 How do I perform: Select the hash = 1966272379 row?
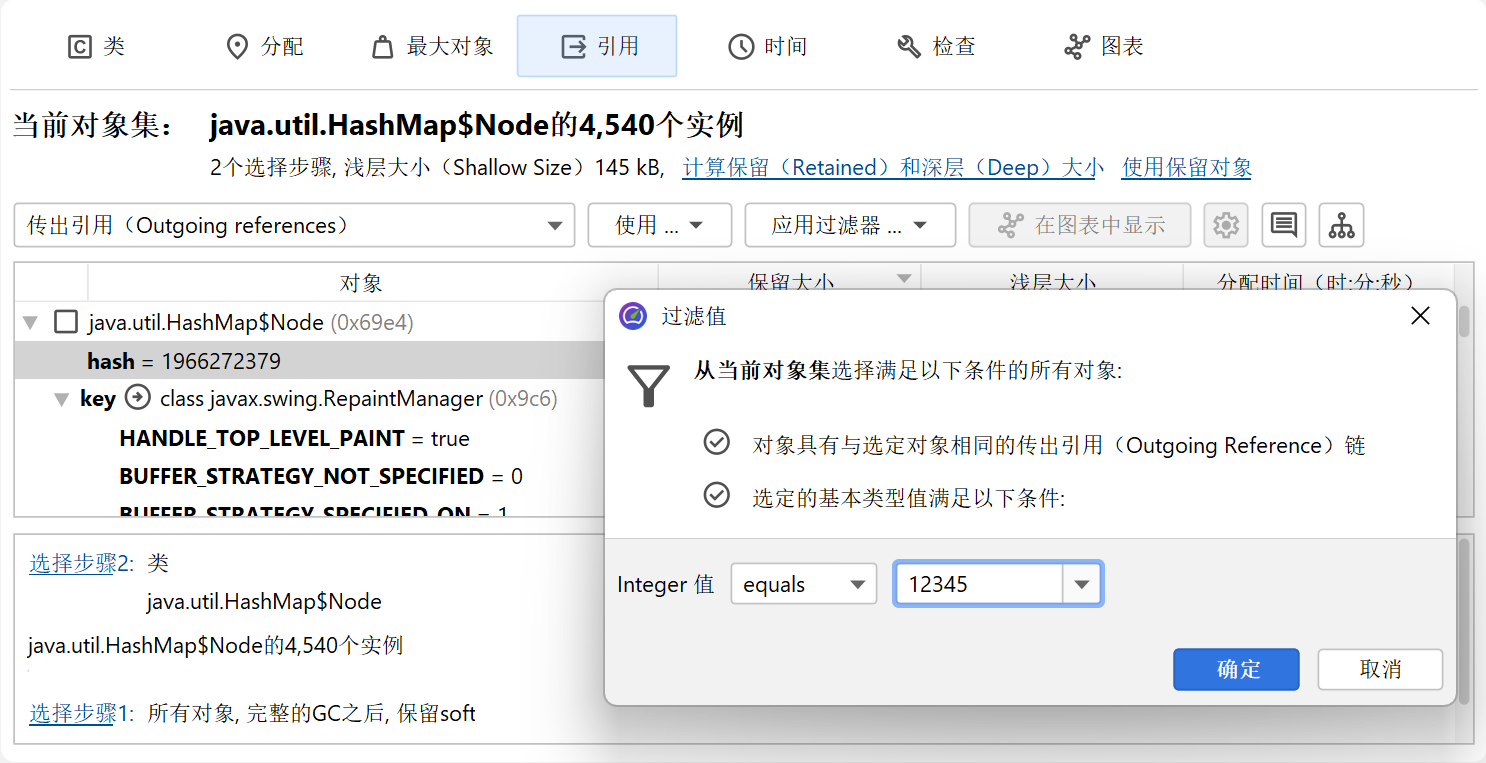click(x=309, y=360)
